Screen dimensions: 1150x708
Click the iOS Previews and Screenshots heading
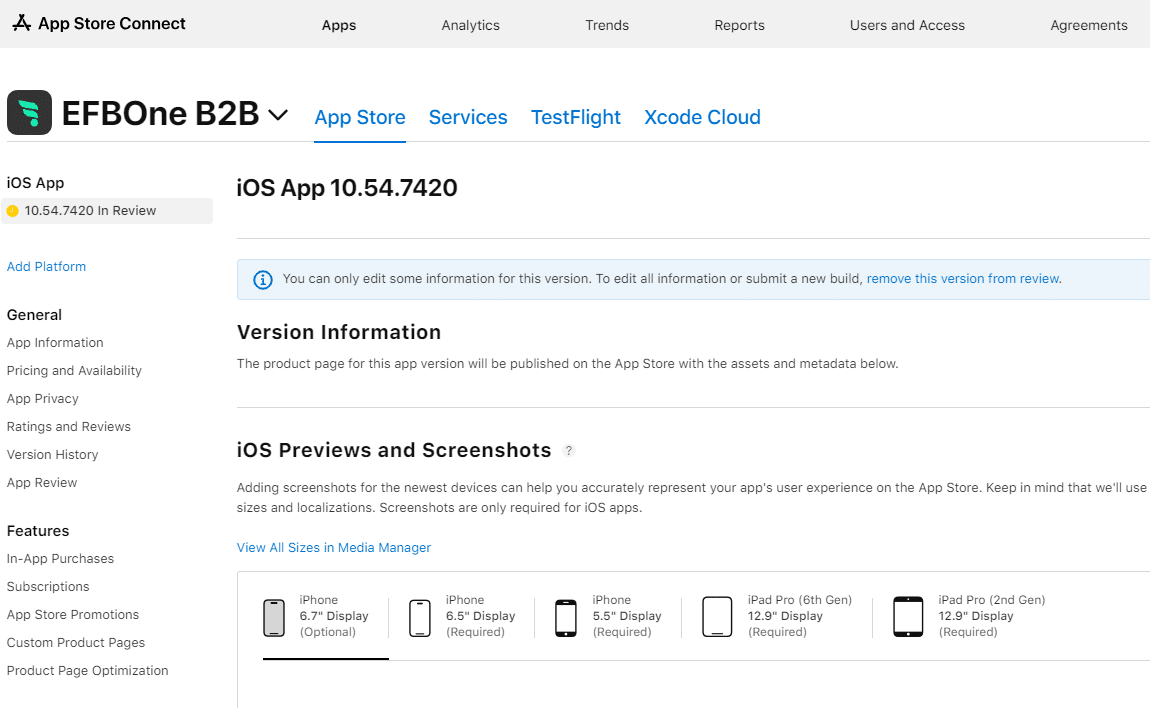394,450
